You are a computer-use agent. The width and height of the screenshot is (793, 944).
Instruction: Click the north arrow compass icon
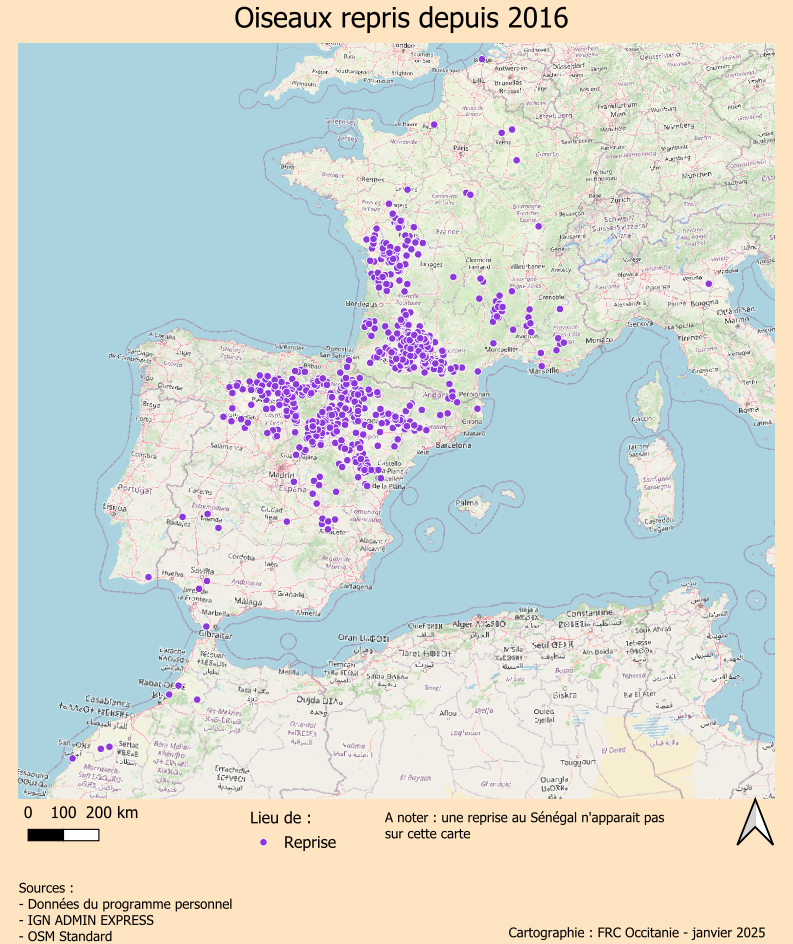pos(755,823)
